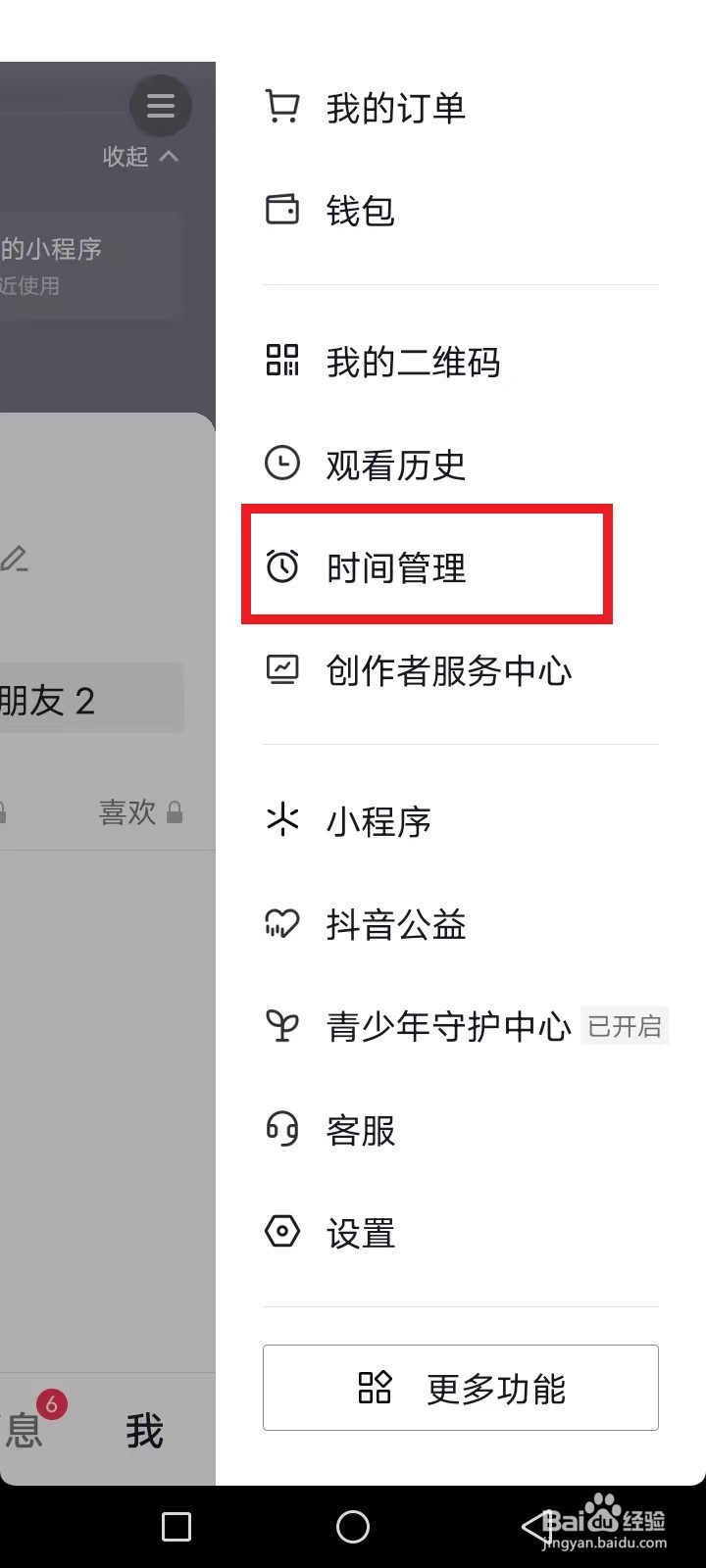Open 青少年守护中心 menu entry

461,1026
